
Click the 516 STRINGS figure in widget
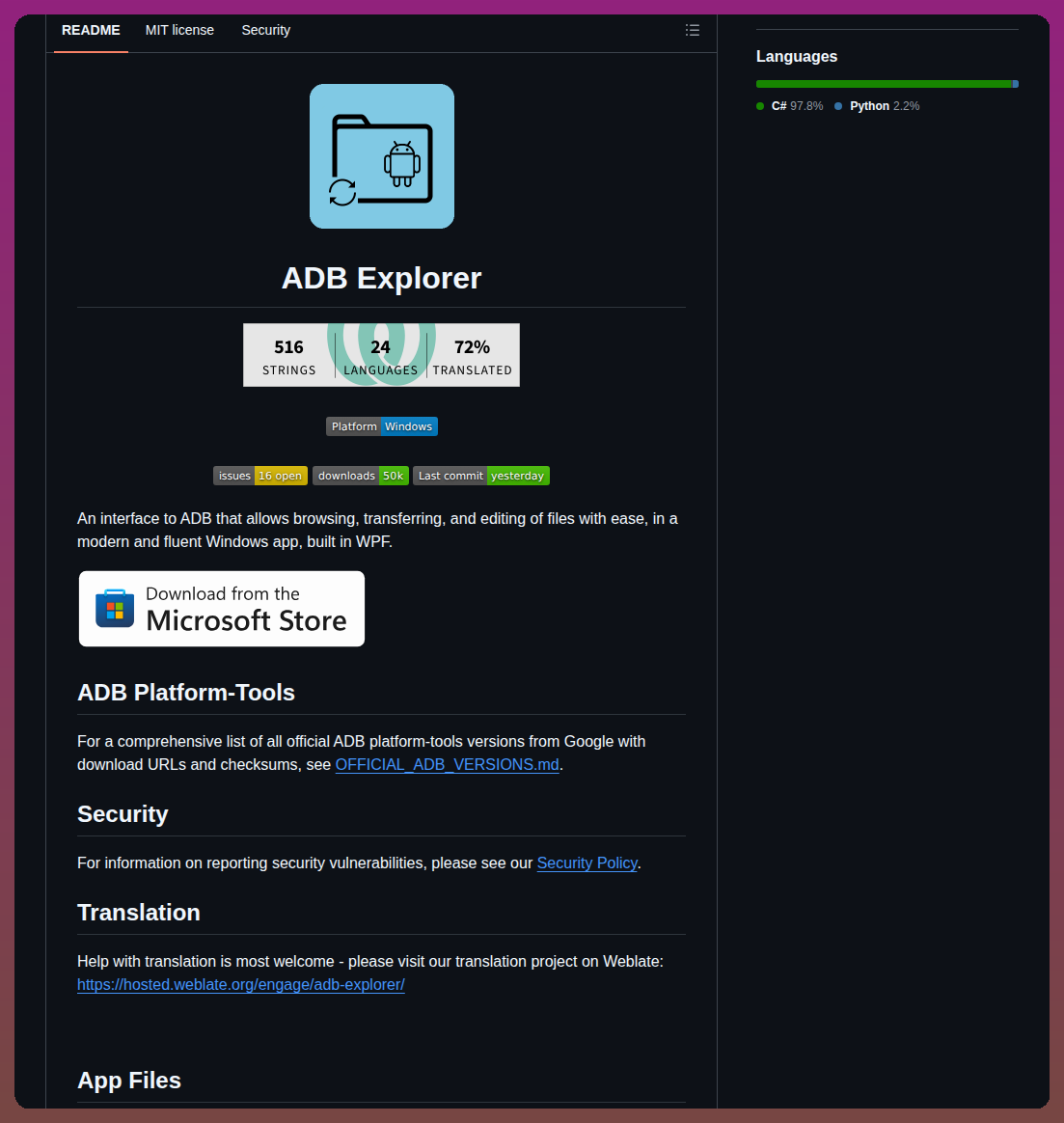click(x=289, y=357)
